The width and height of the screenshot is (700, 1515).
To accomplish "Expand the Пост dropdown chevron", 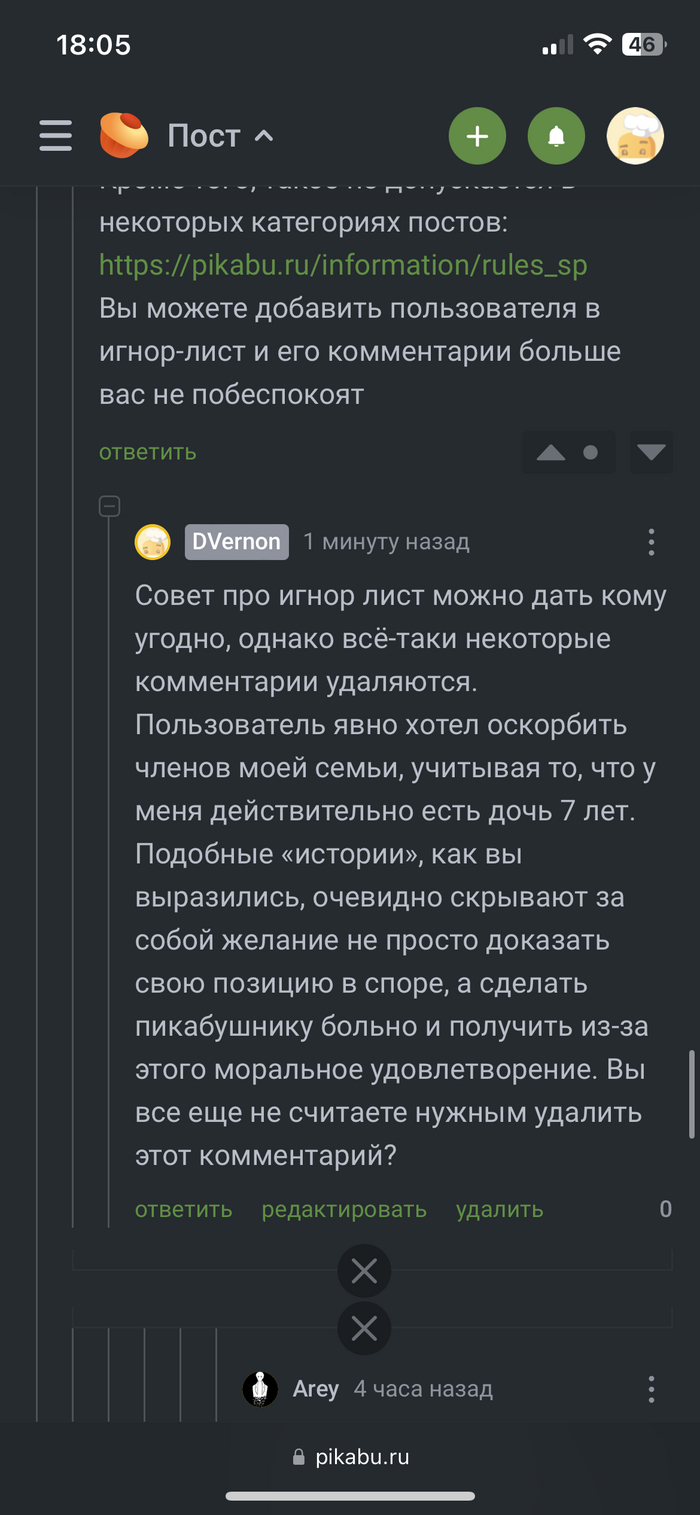I will (x=264, y=136).
